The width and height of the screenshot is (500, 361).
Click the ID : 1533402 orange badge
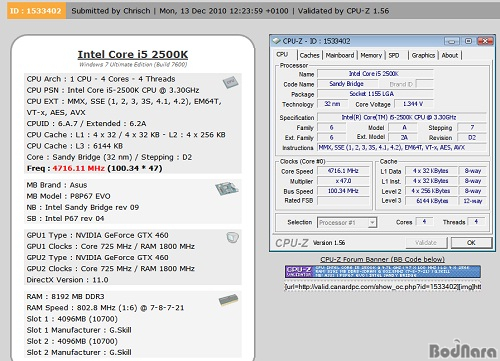(x=36, y=11)
